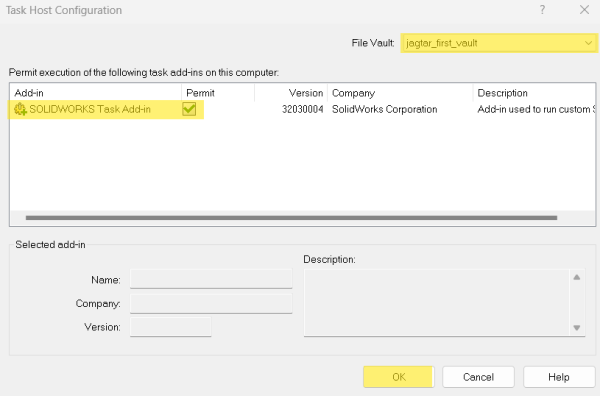Screen dimensions: 600x396
Task: Click the 'Add-in used to run custom' description cell
Action: (536, 109)
